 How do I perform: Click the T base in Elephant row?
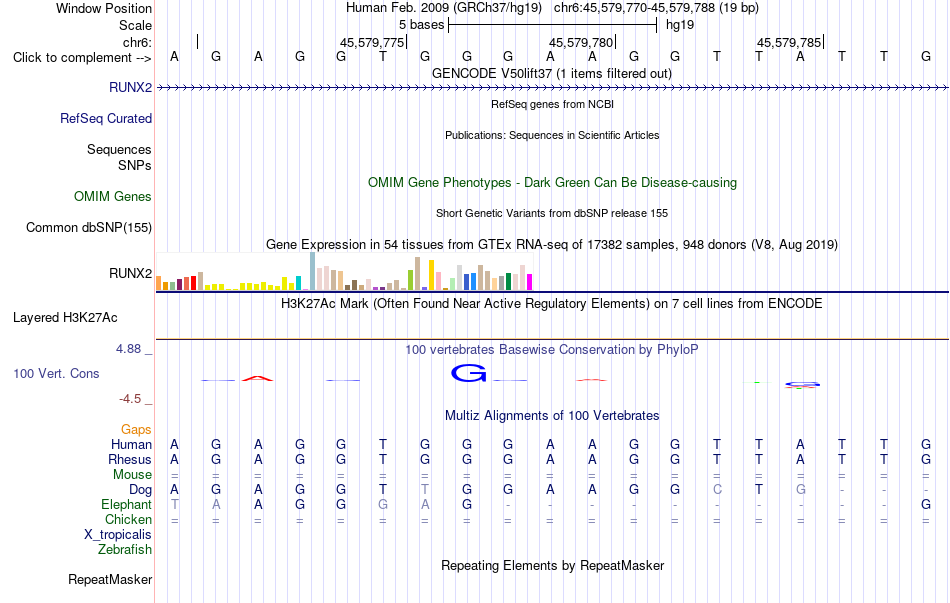(174, 504)
